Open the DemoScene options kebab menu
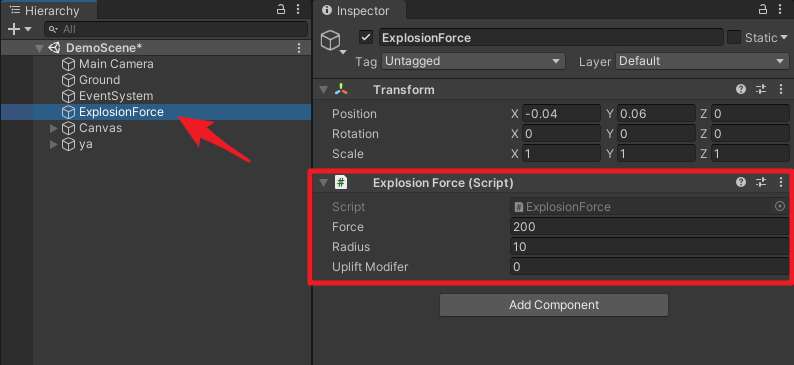794x365 pixels. click(x=299, y=48)
